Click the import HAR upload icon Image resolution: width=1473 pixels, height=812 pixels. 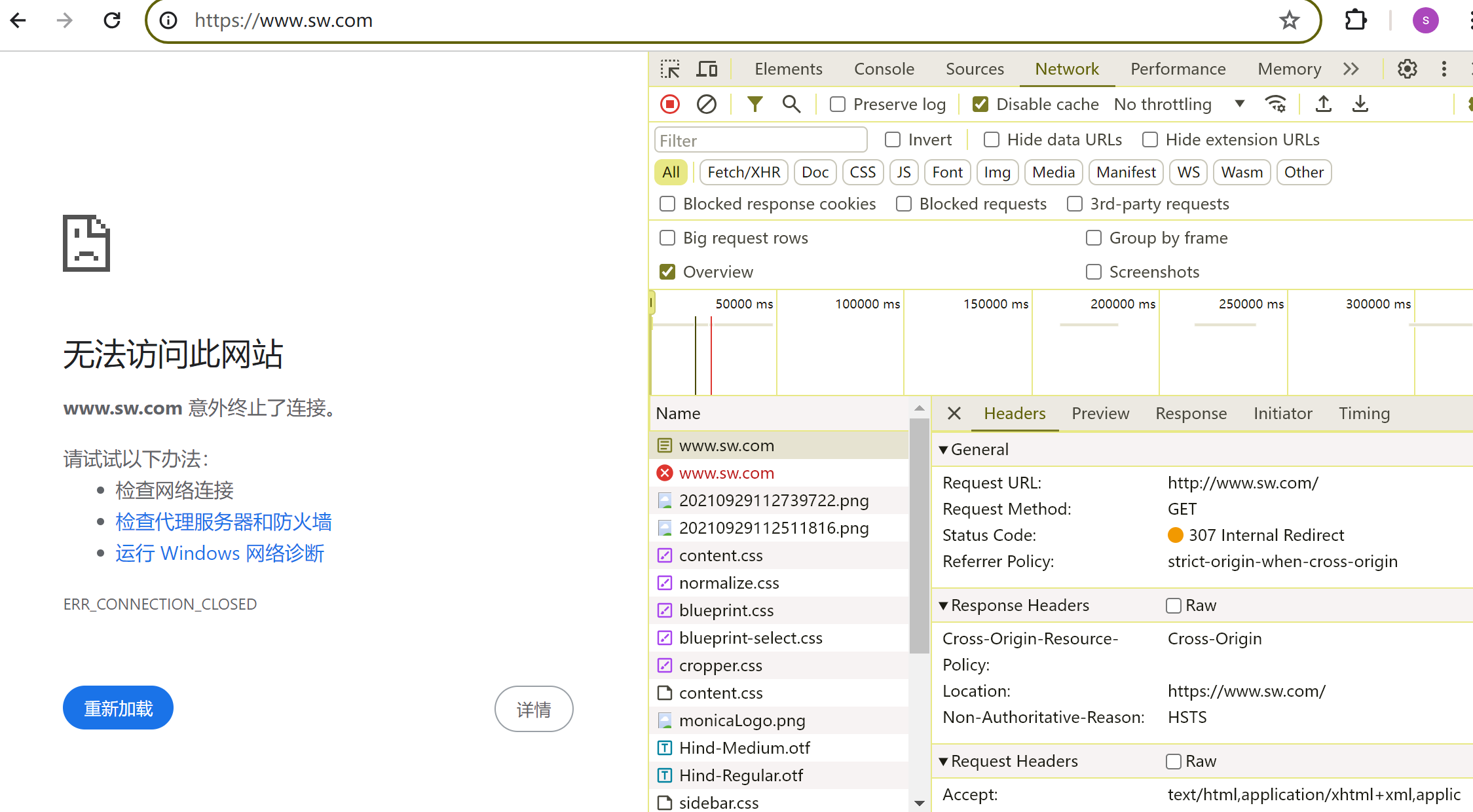[1323, 104]
